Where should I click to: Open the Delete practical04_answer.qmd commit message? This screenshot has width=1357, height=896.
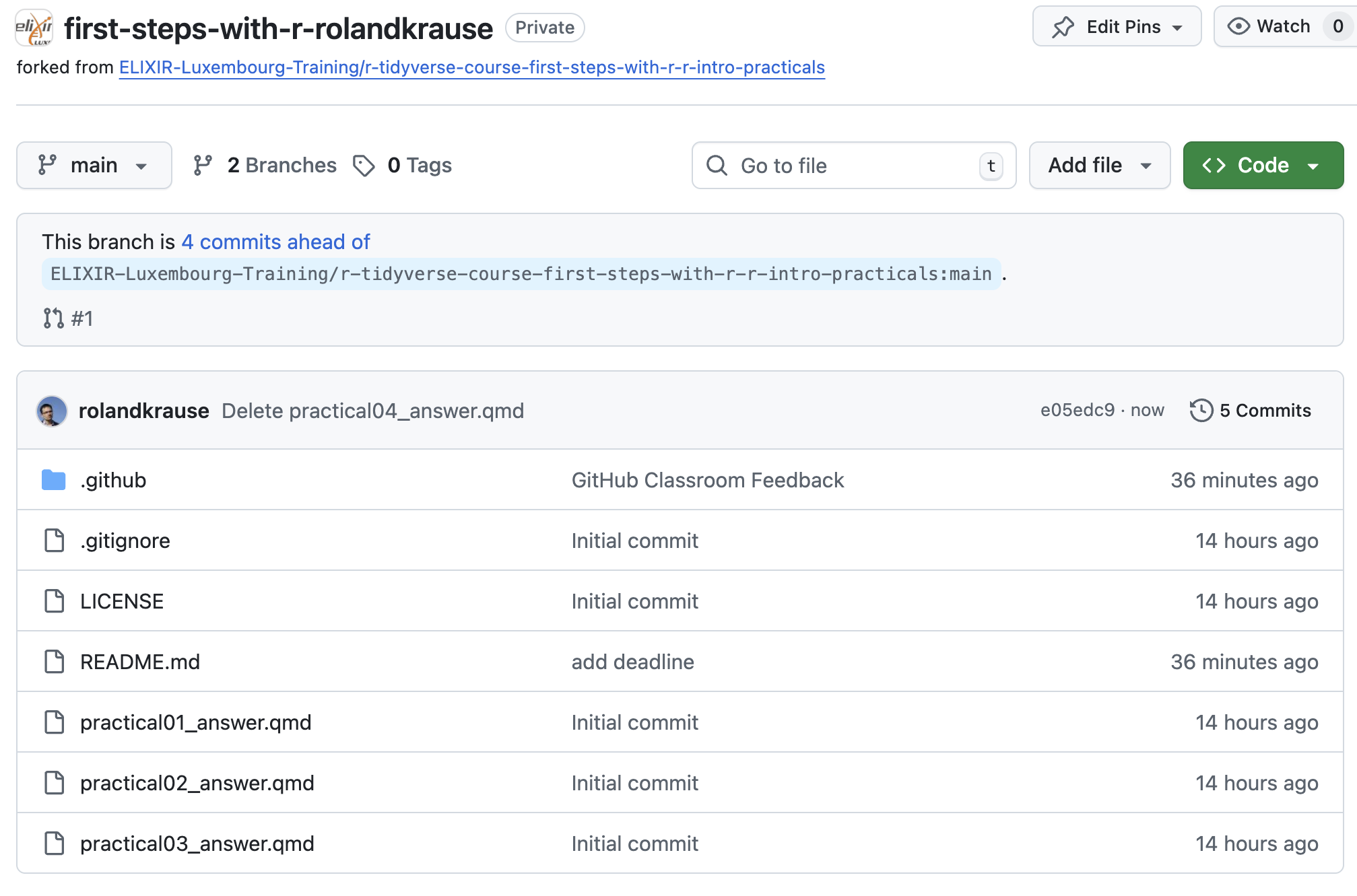point(372,411)
